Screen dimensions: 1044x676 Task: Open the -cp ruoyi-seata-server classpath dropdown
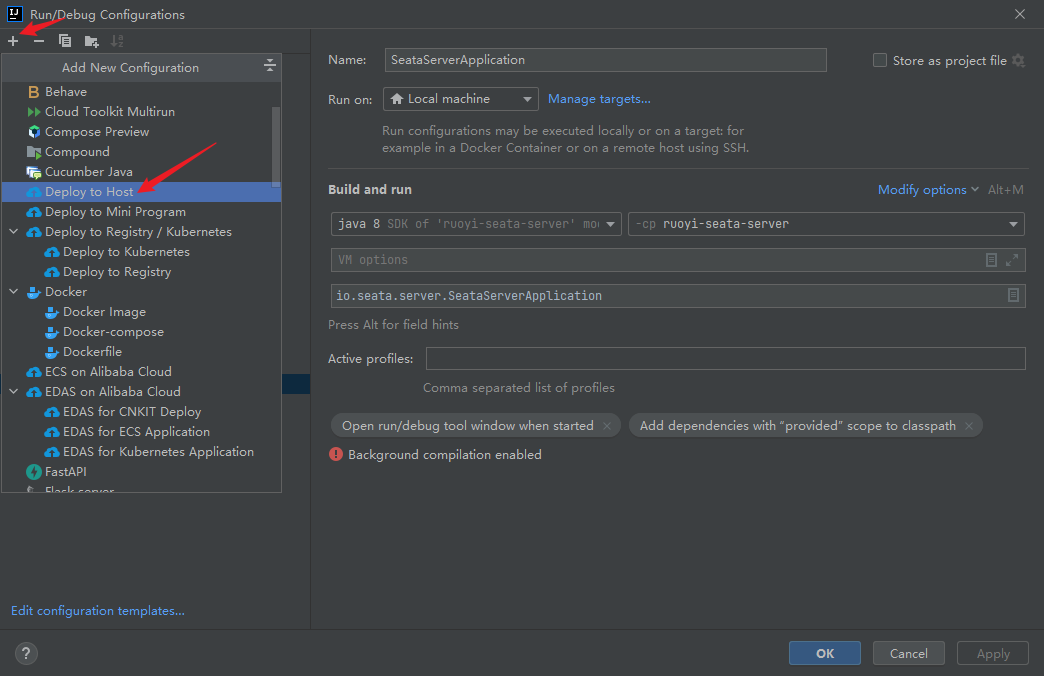click(x=826, y=224)
